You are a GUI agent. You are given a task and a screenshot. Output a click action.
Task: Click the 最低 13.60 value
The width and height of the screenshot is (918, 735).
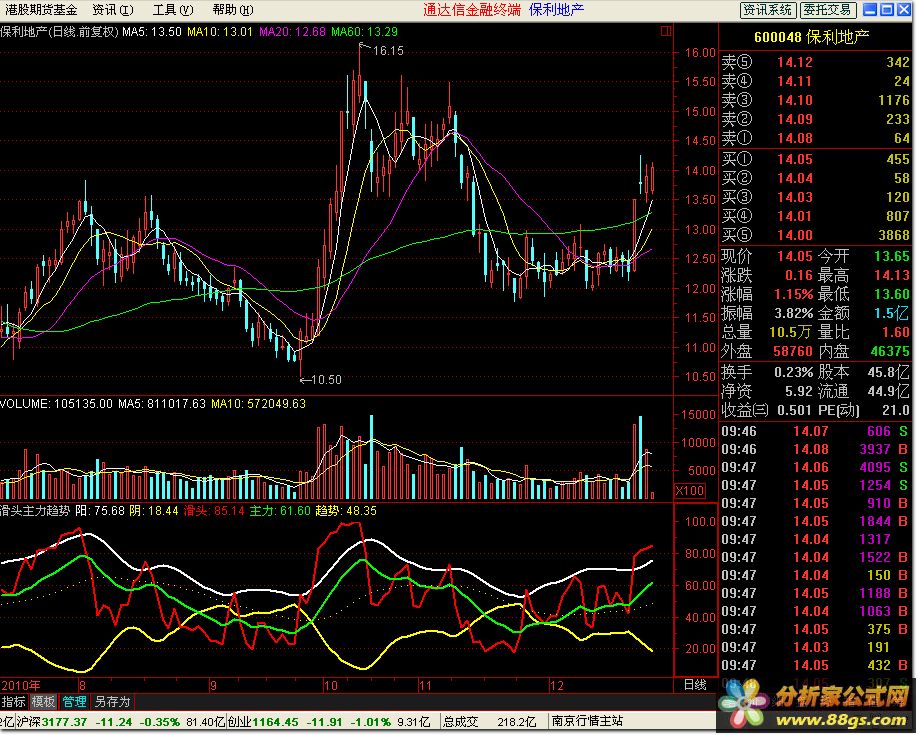click(x=891, y=294)
